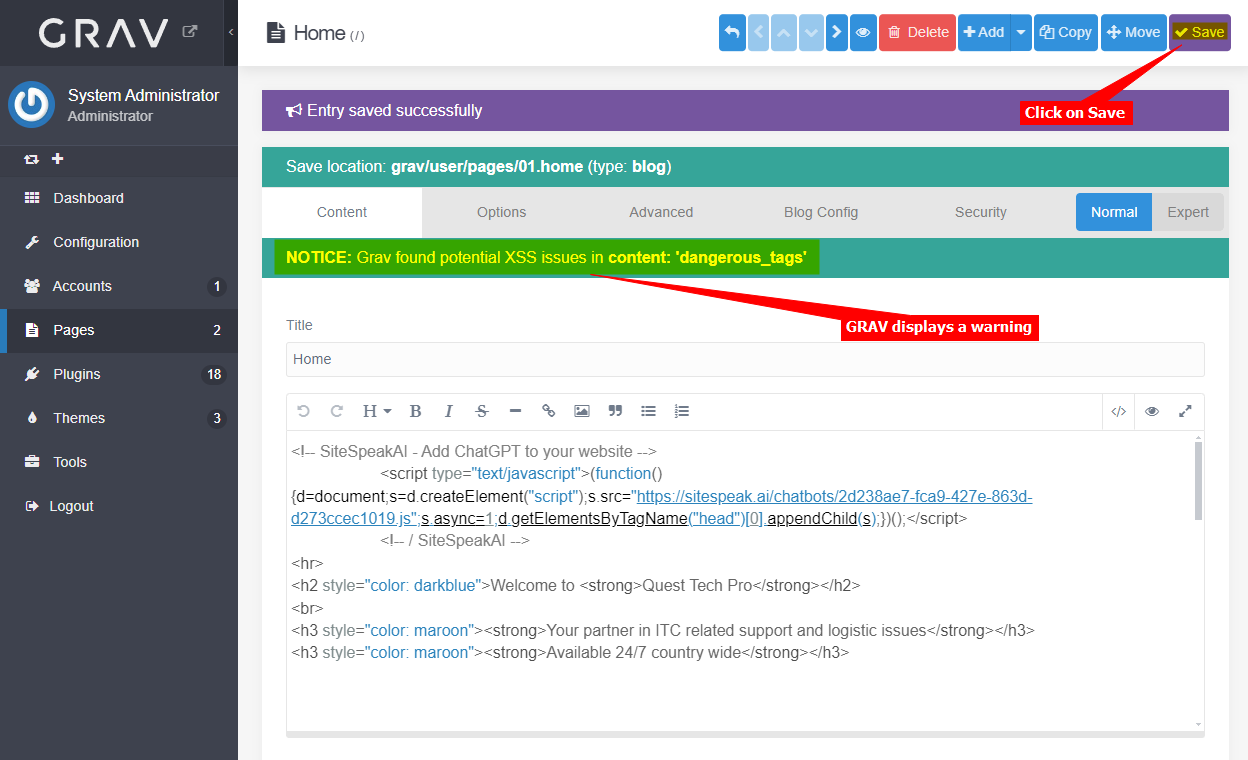Preview the page with the top eye button
The width and height of the screenshot is (1248, 760).
tap(863, 32)
